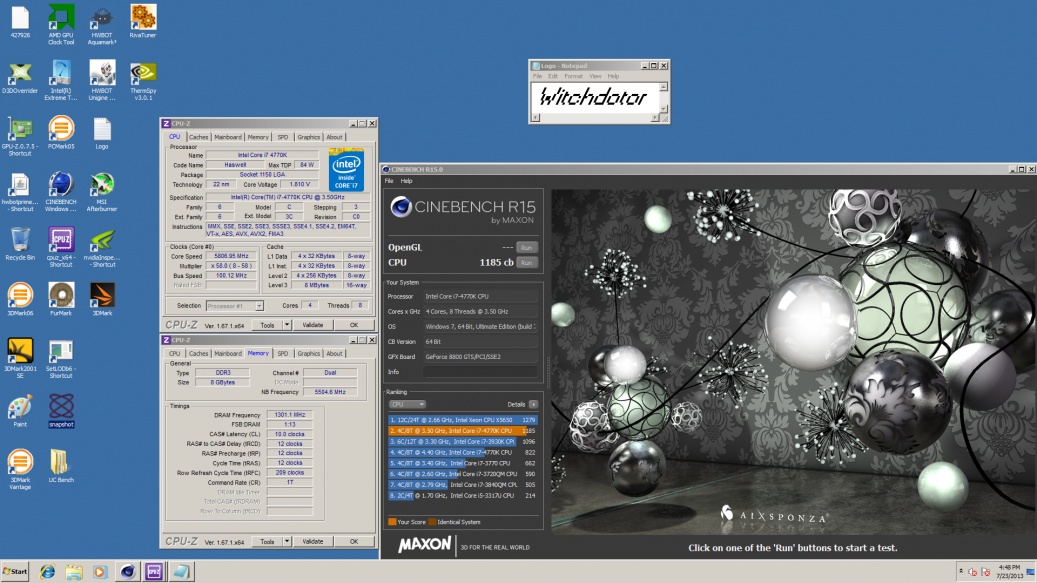Toggle the Details arrow in the Ranking panel
The image size is (1037, 583).
[533, 404]
